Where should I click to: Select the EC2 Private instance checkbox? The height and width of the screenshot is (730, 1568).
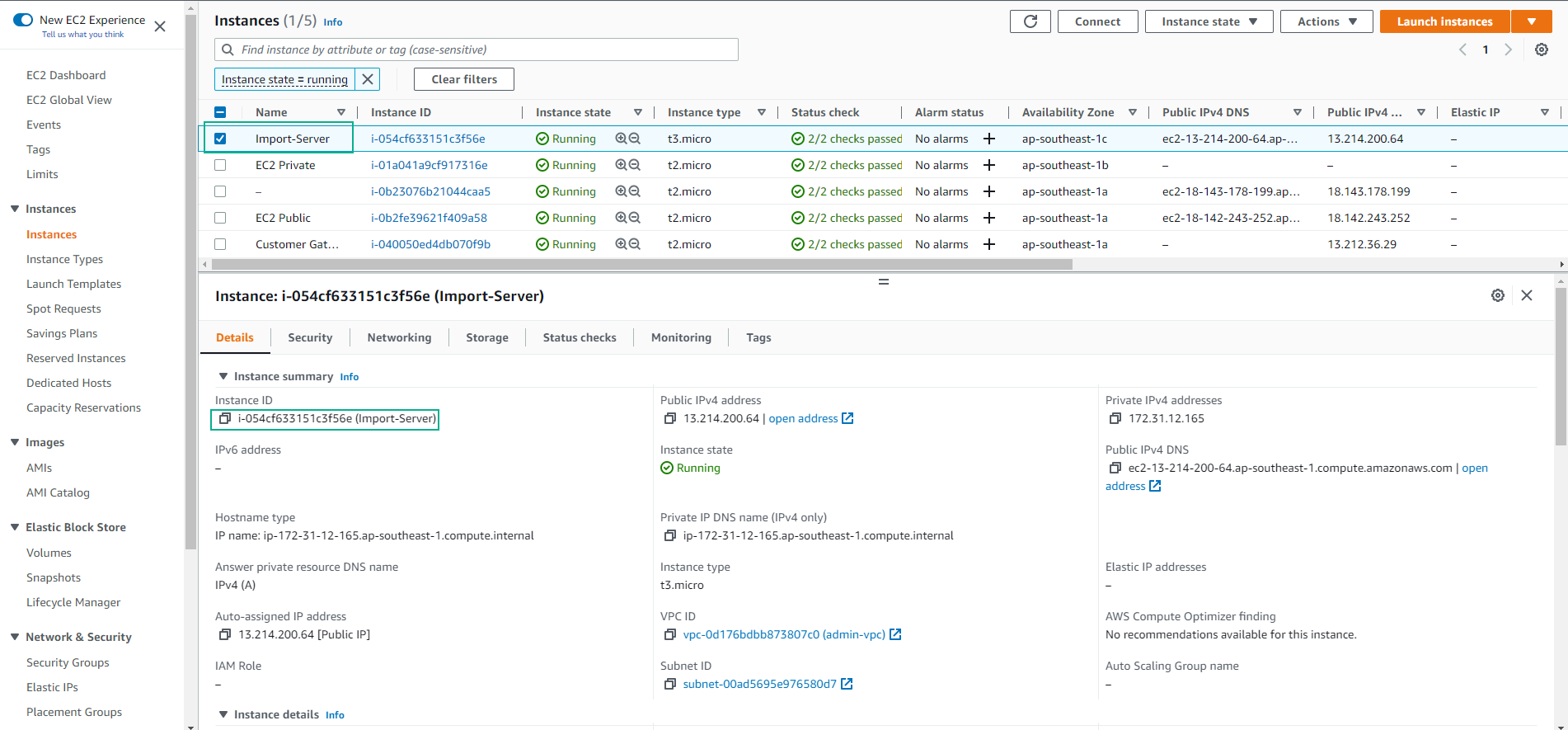pos(220,165)
